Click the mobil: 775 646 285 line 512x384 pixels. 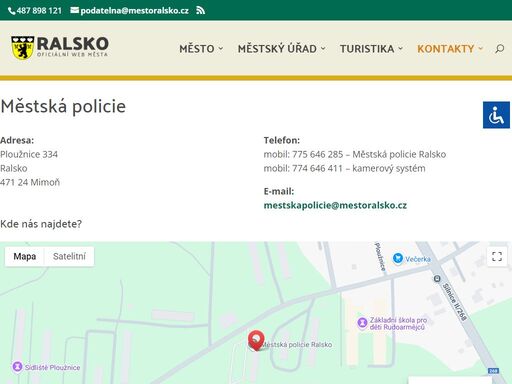[x=355, y=154]
